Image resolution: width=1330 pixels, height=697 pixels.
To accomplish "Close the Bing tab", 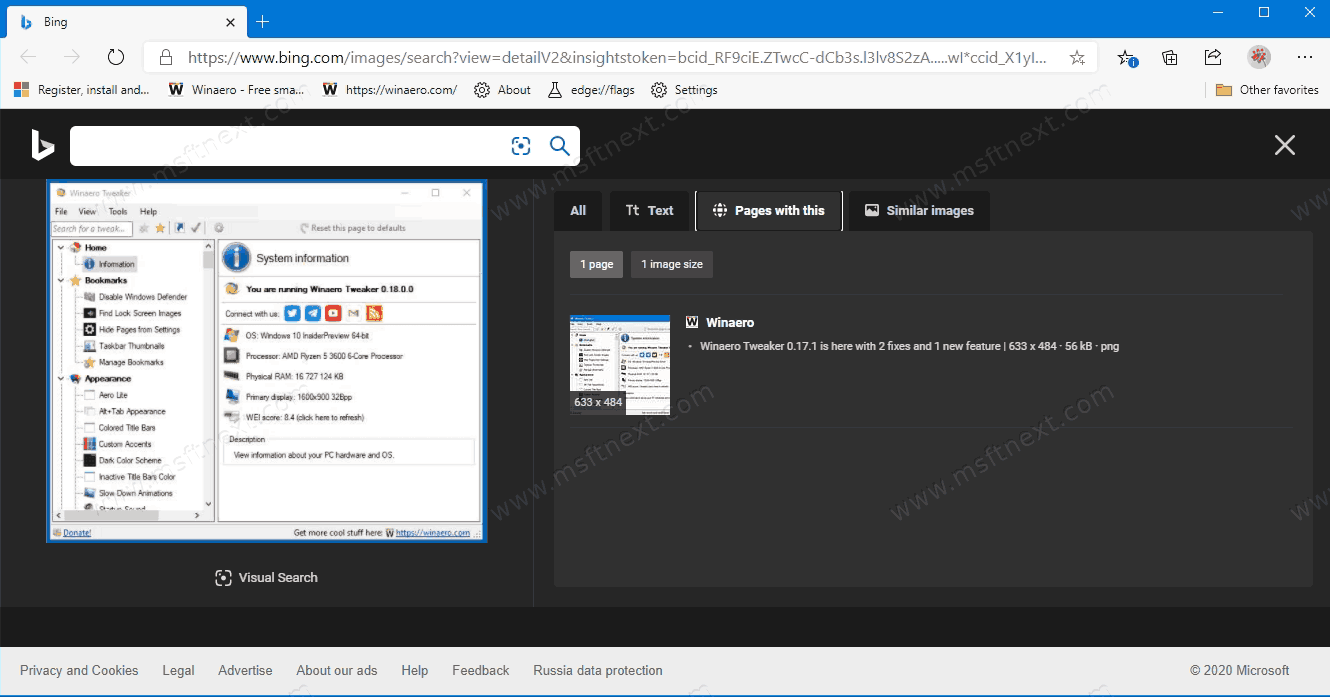I will click(x=231, y=22).
